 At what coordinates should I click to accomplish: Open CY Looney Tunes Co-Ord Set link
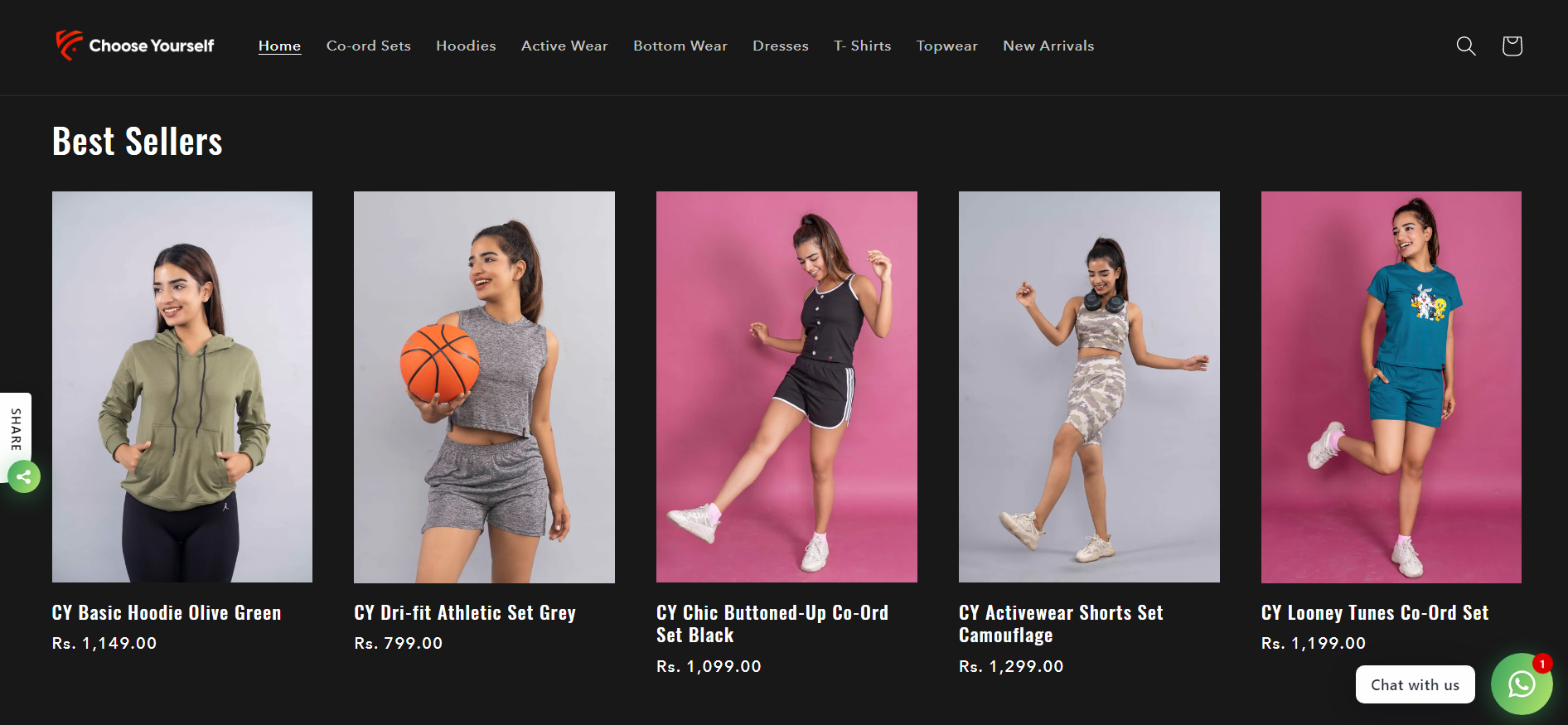point(1374,612)
